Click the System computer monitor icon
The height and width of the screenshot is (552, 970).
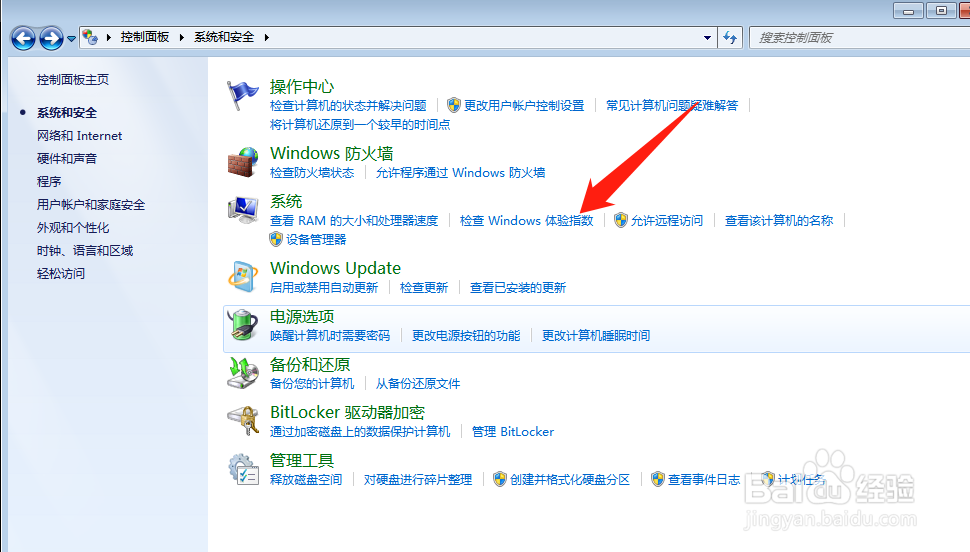point(242,210)
